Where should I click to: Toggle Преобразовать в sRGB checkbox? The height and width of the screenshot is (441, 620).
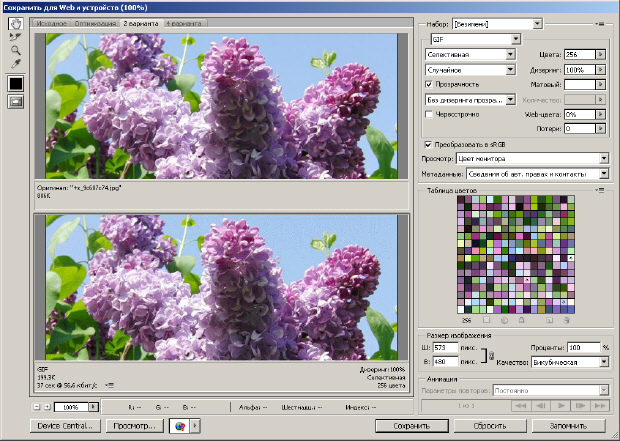(x=429, y=144)
